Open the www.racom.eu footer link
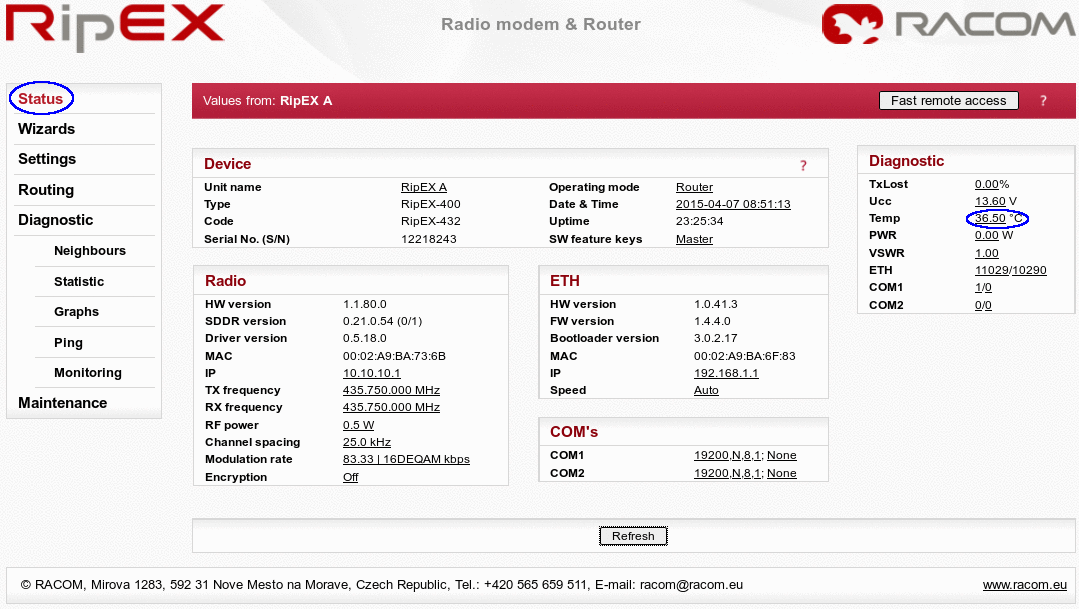 1024,585
